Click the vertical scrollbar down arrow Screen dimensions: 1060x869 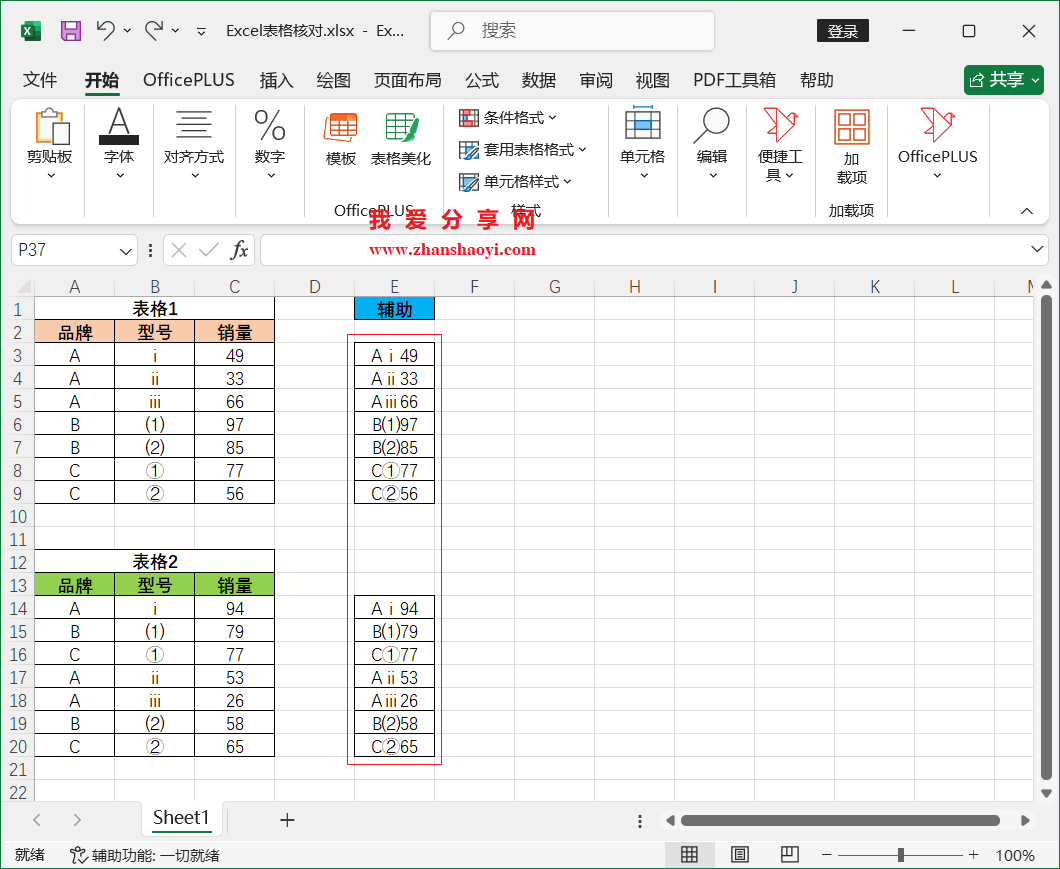coord(1046,793)
